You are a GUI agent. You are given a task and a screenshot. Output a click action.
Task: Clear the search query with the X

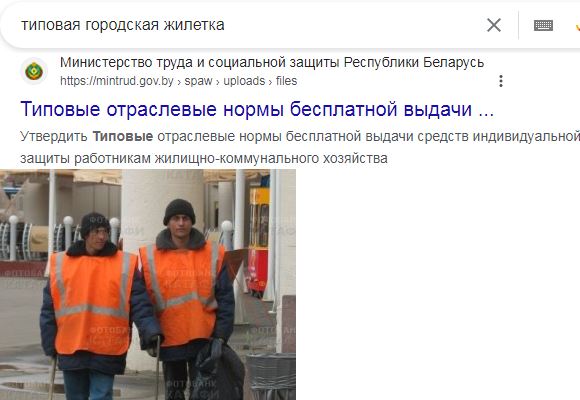494,25
